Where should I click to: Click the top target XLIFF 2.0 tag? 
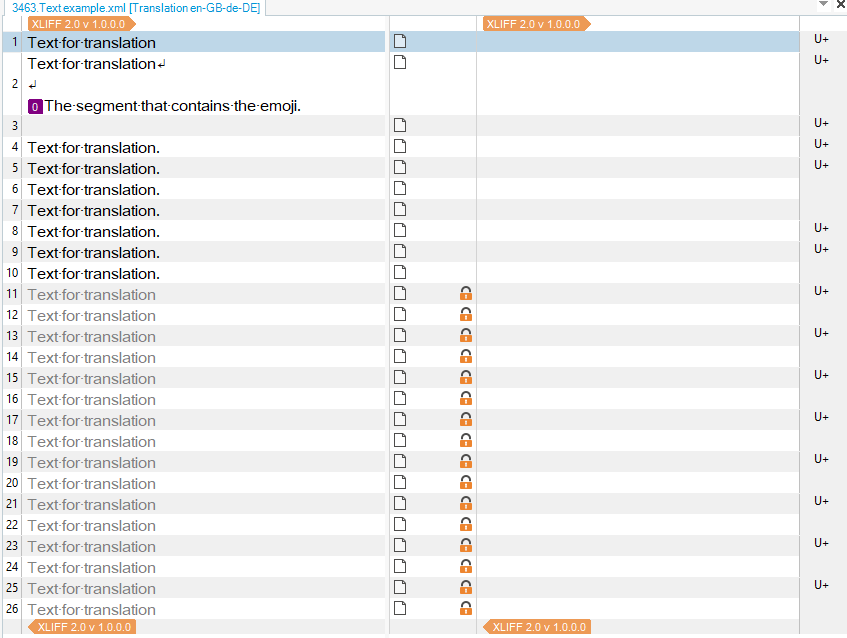pyautogui.click(x=536, y=24)
